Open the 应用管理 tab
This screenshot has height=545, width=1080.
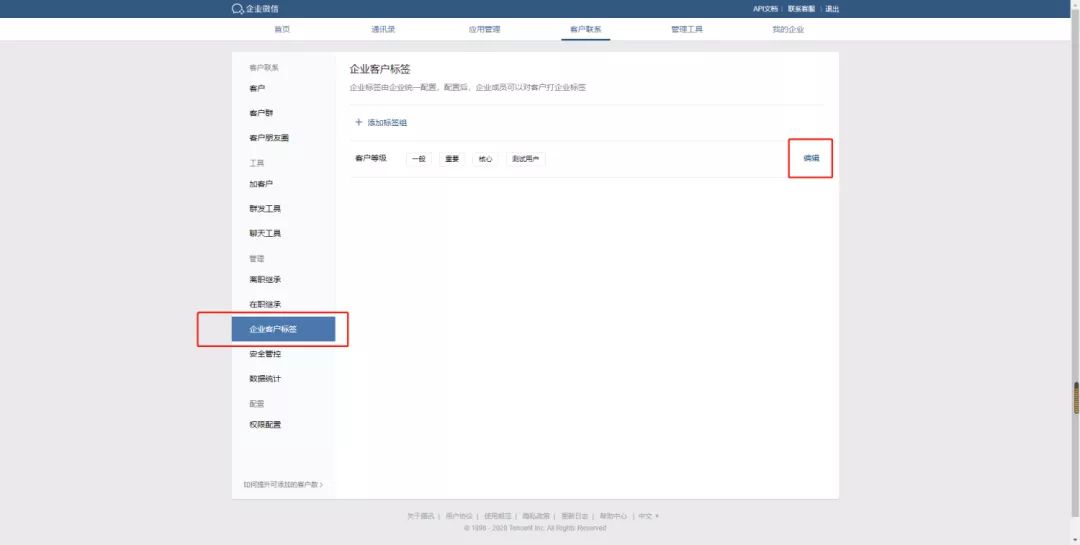(x=484, y=30)
